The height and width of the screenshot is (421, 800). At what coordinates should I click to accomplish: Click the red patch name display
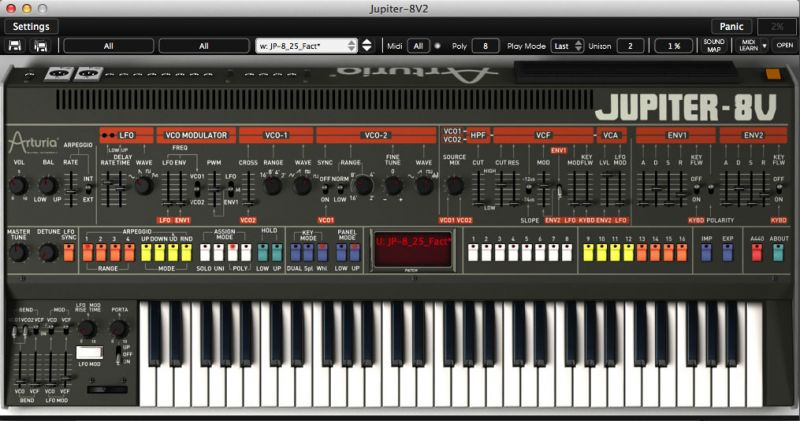click(x=412, y=249)
